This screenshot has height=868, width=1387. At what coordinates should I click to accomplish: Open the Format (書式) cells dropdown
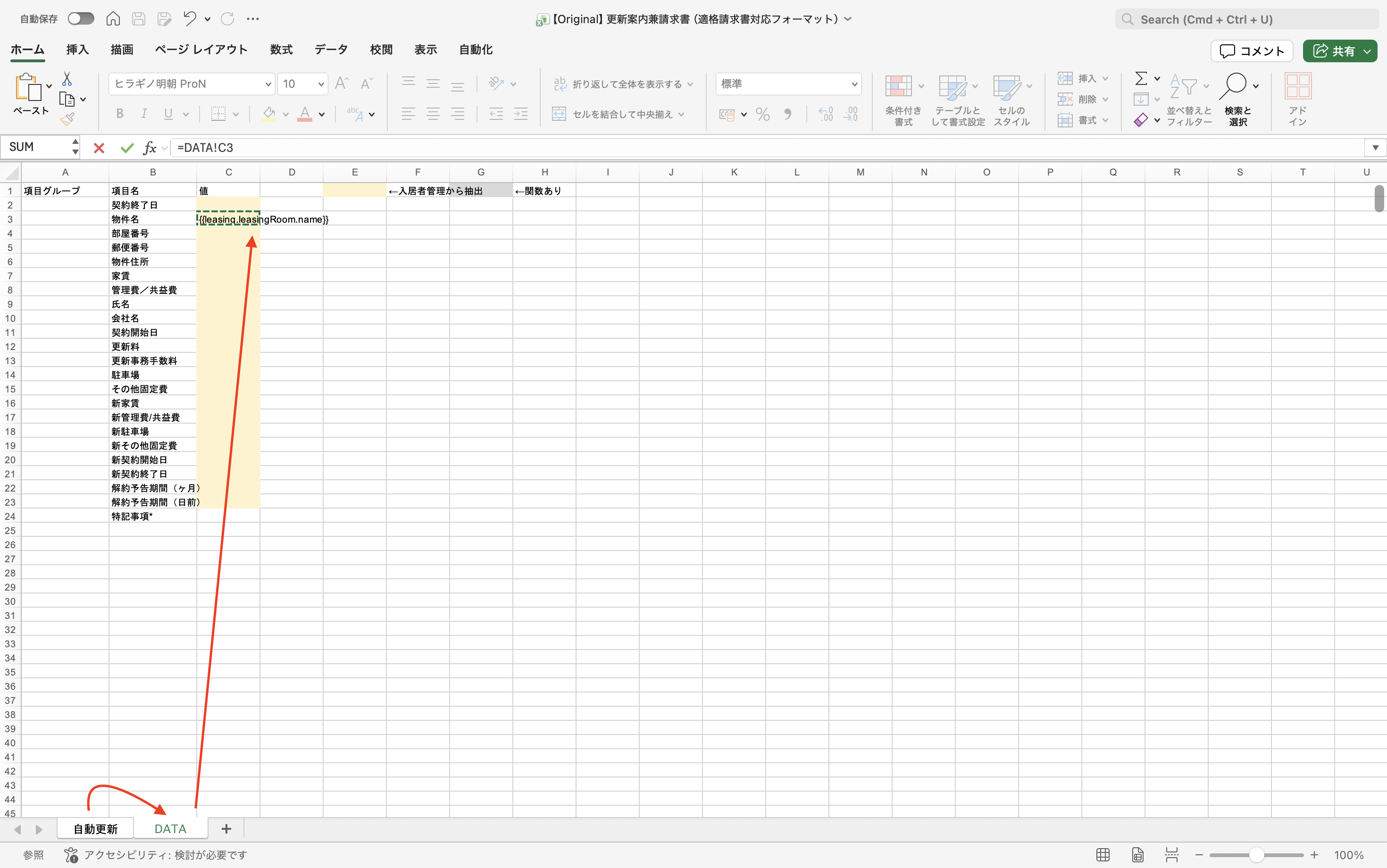[x=1083, y=120]
